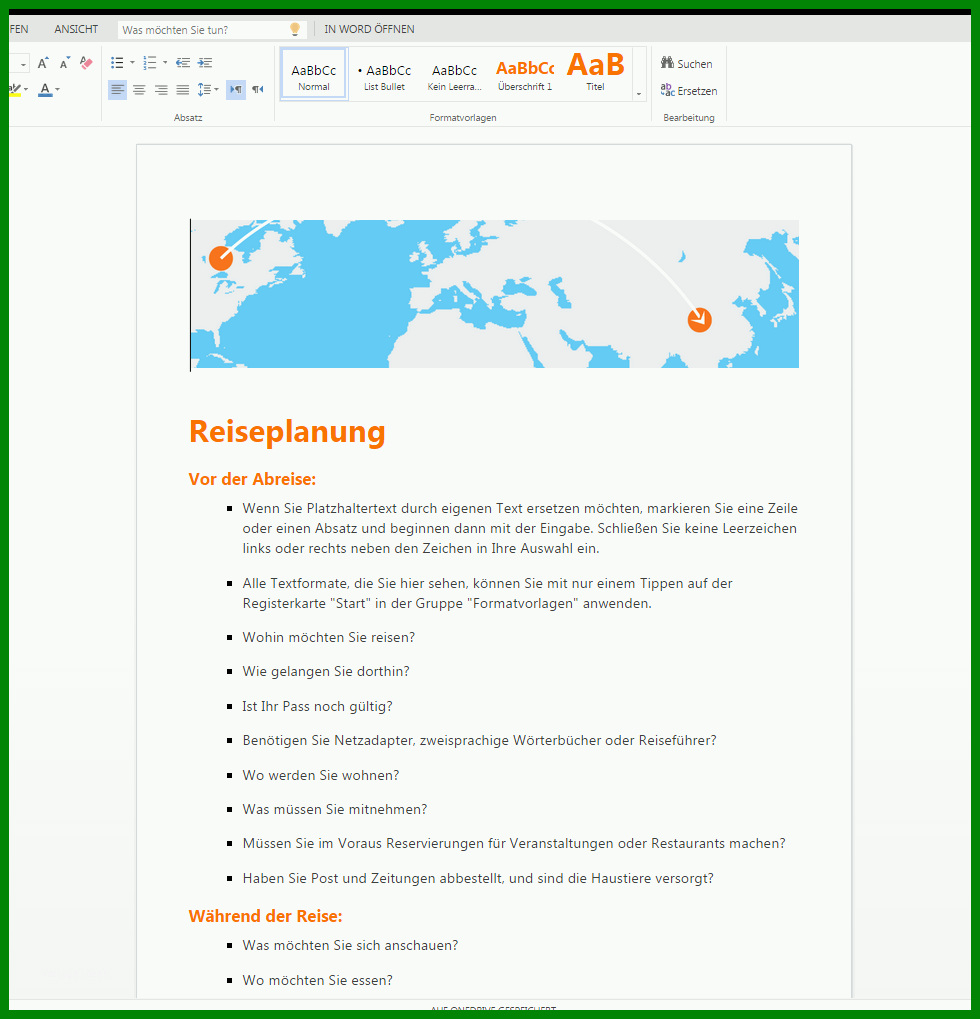The height and width of the screenshot is (1019, 980).
Task: Click the Ersetzen button
Action: click(x=689, y=91)
